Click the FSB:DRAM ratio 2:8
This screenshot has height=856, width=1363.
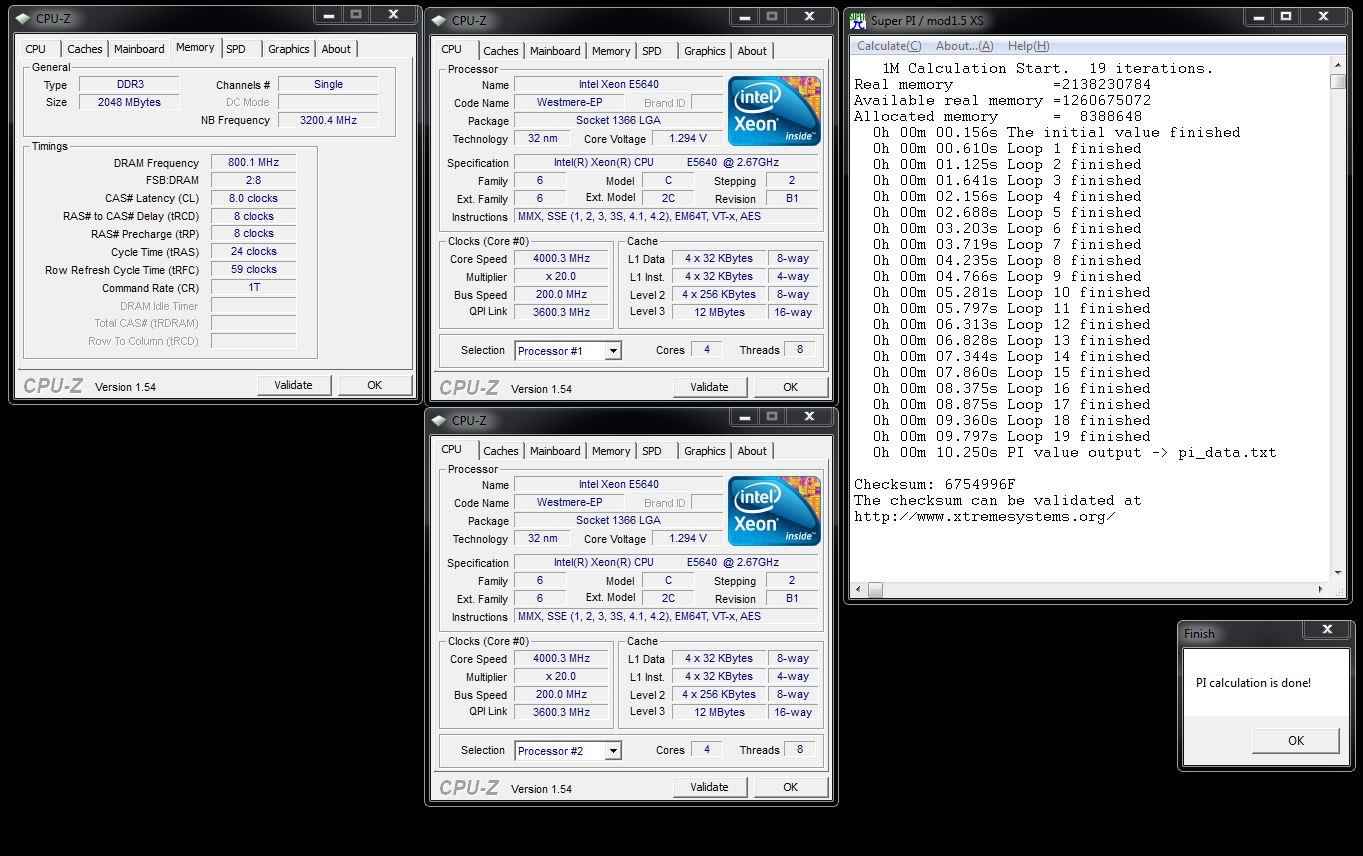(253, 181)
